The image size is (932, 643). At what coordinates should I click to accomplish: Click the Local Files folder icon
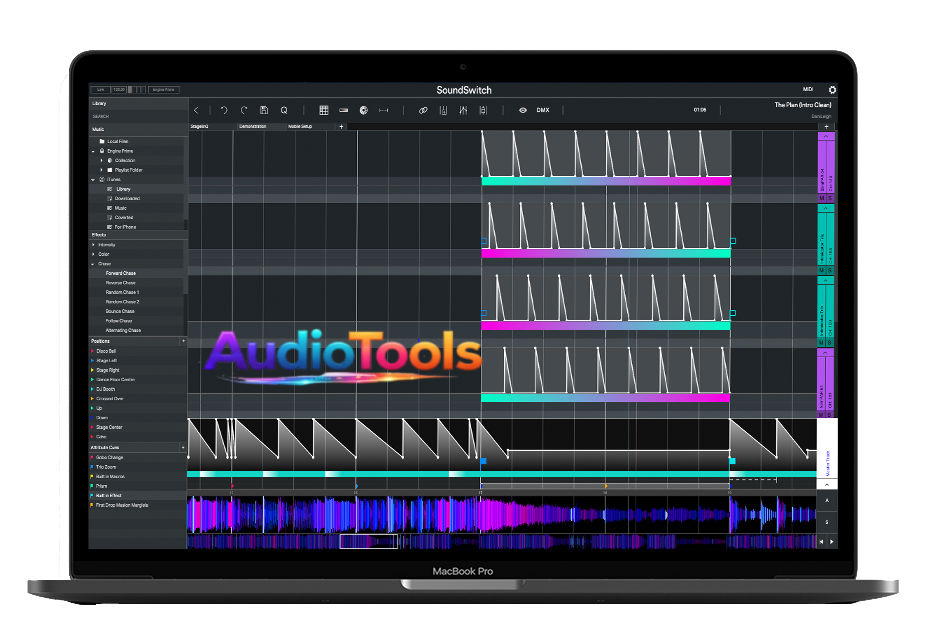click(102, 141)
